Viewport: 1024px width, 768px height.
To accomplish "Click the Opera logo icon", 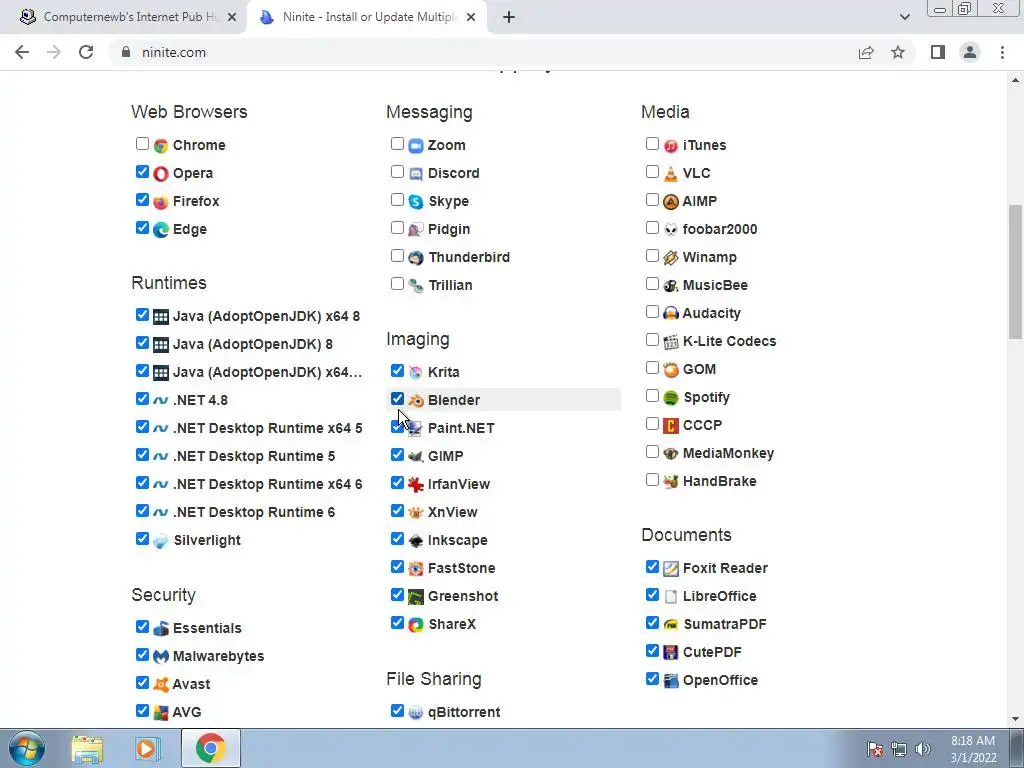I will click(x=161, y=174).
